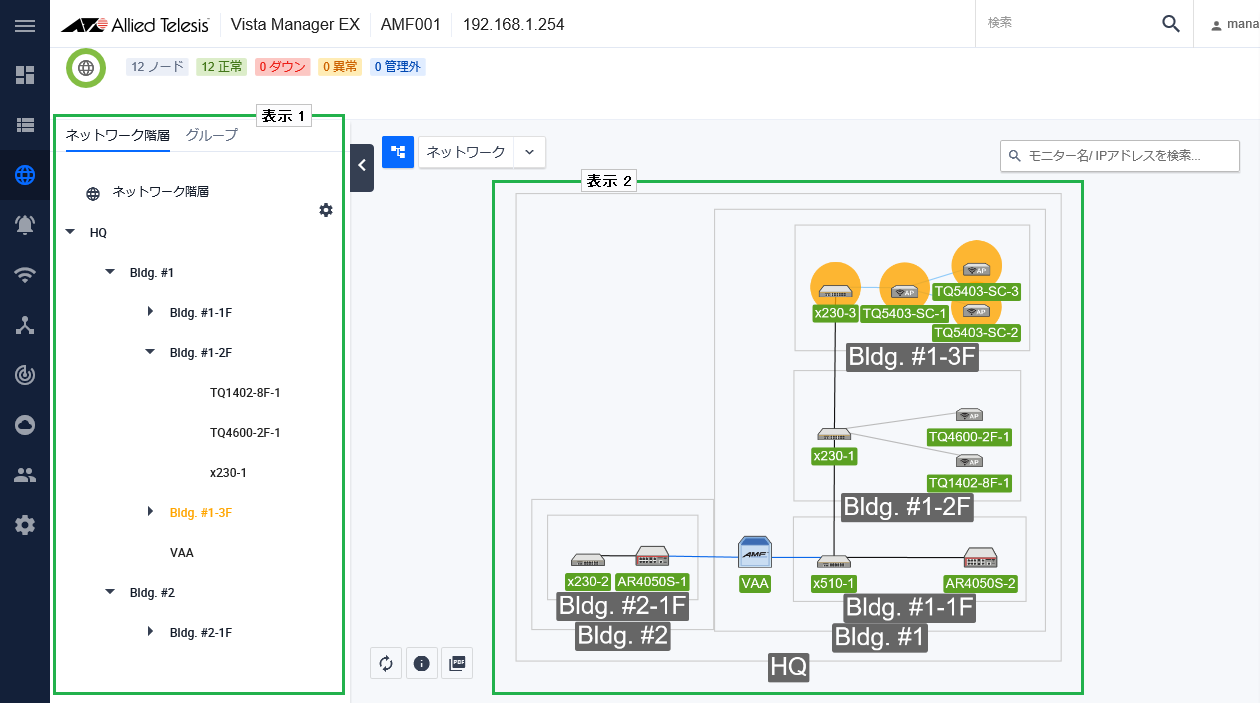Open the hamburger main menu

(25, 24)
